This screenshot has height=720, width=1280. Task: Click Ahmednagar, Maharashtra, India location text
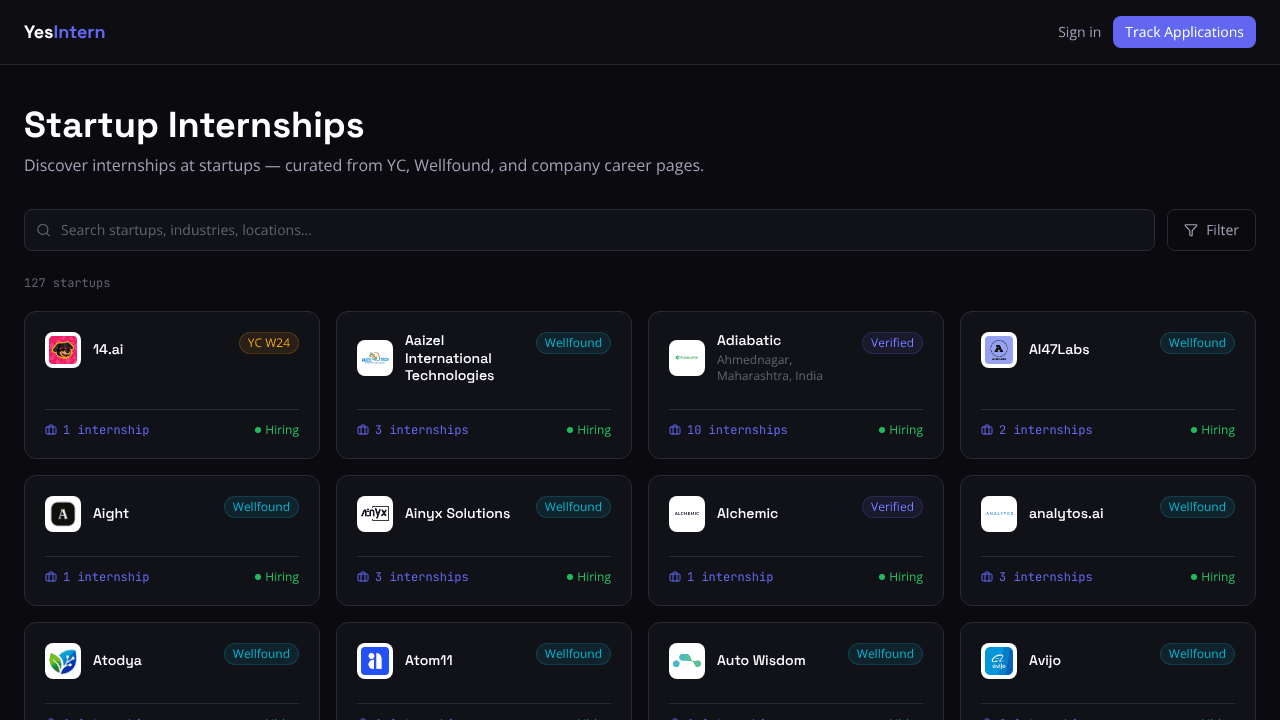pyautogui.click(x=770, y=368)
